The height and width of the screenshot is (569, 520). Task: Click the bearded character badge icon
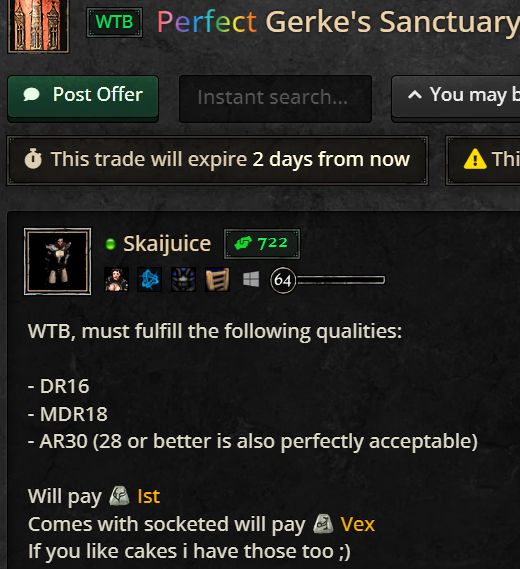[x=116, y=279]
